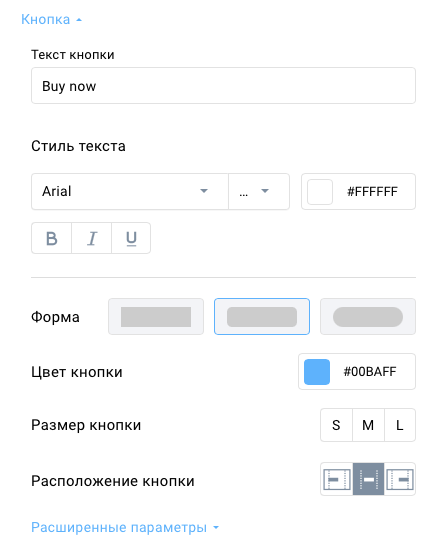
Task: Toggle Bold text style
Action: [51, 238]
